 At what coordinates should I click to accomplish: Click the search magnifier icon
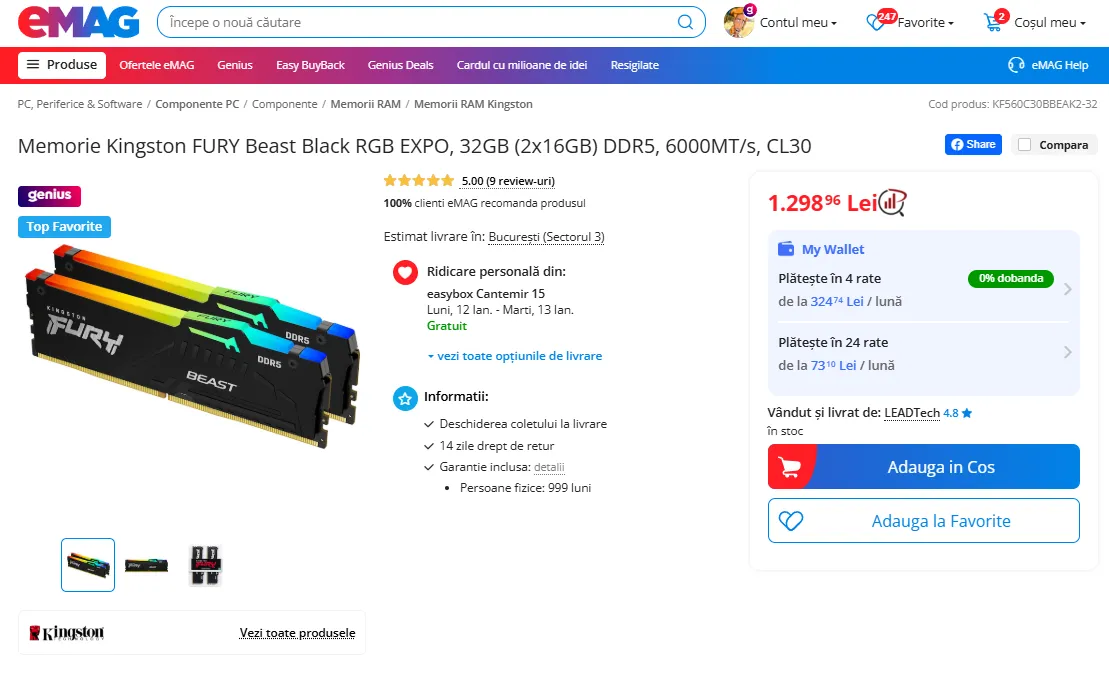click(x=685, y=22)
